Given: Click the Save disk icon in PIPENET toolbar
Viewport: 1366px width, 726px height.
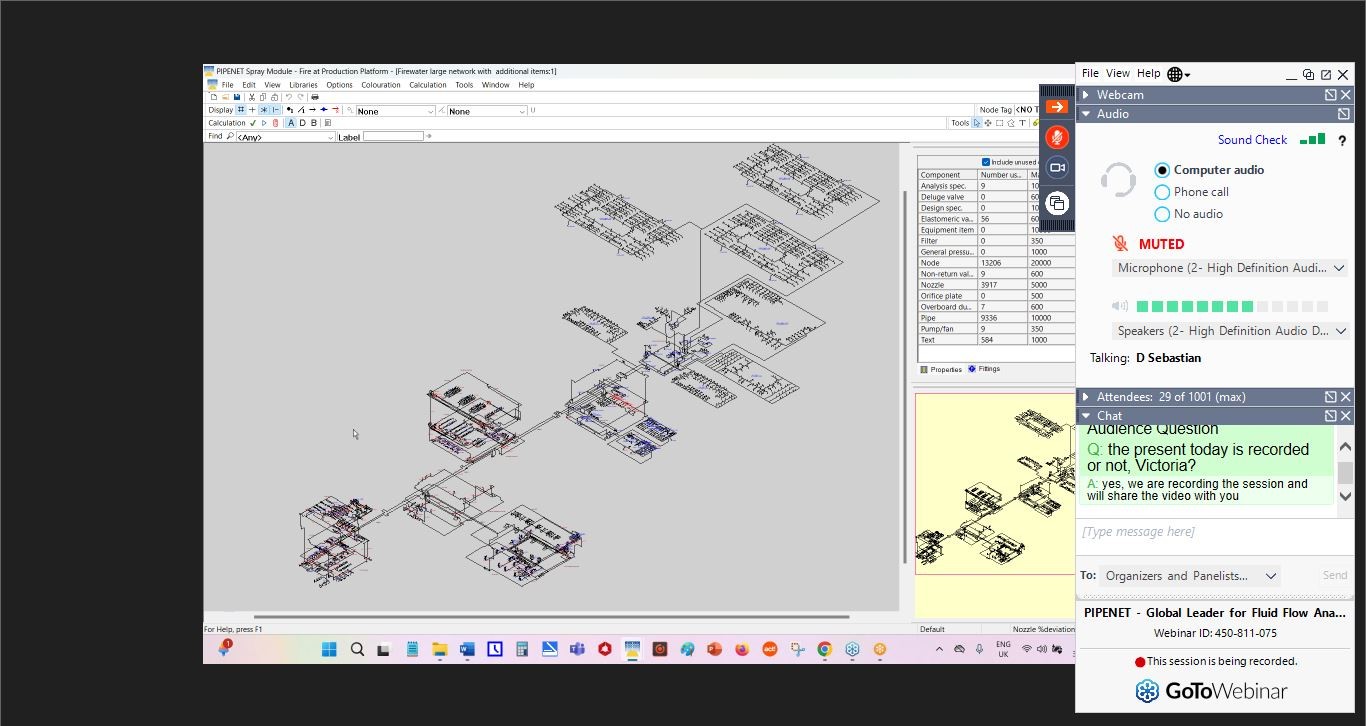Looking at the screenshot, I should (x=237, y=97).
